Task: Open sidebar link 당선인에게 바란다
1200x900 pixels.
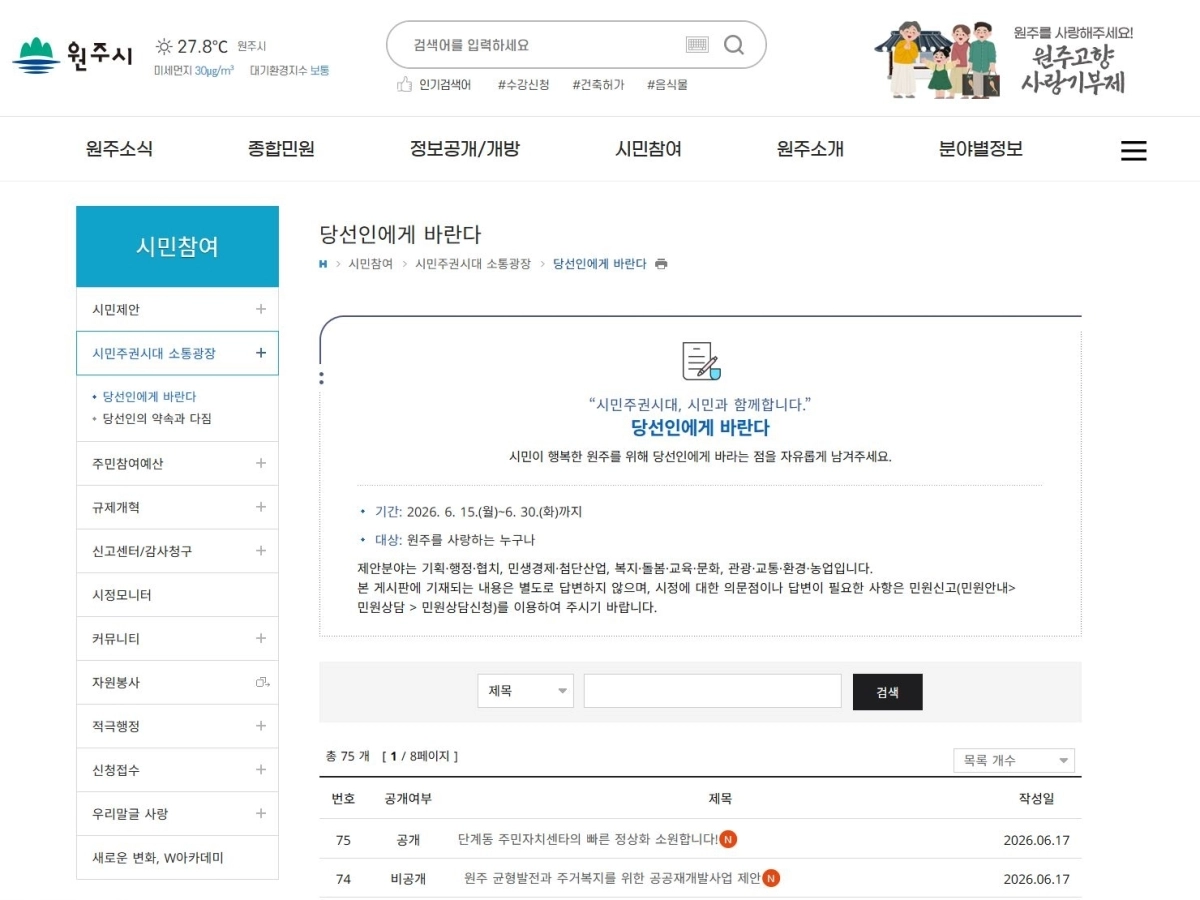Action: 149,397
